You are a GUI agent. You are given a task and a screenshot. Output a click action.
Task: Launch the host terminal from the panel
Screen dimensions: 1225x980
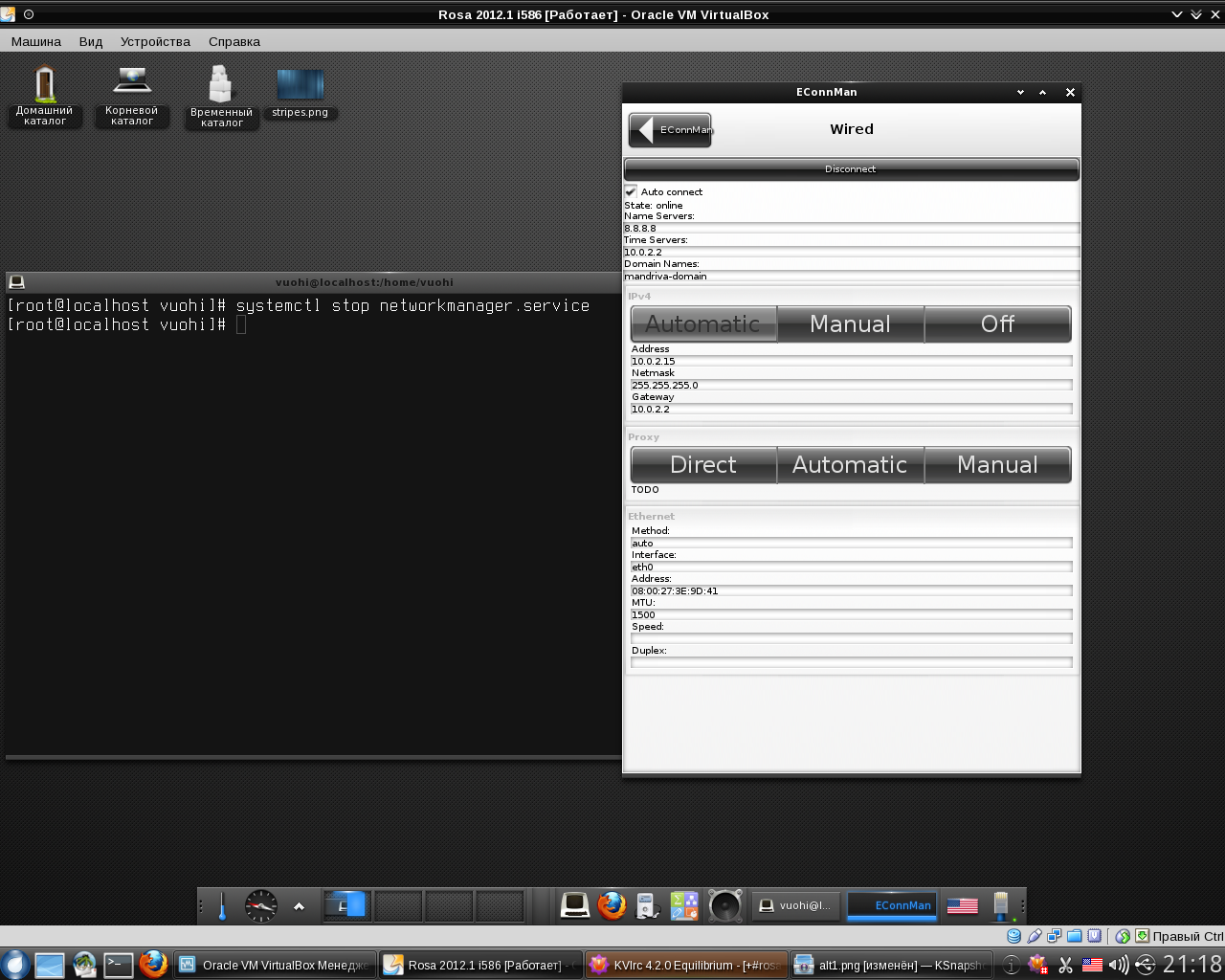[x=119, y=965]
